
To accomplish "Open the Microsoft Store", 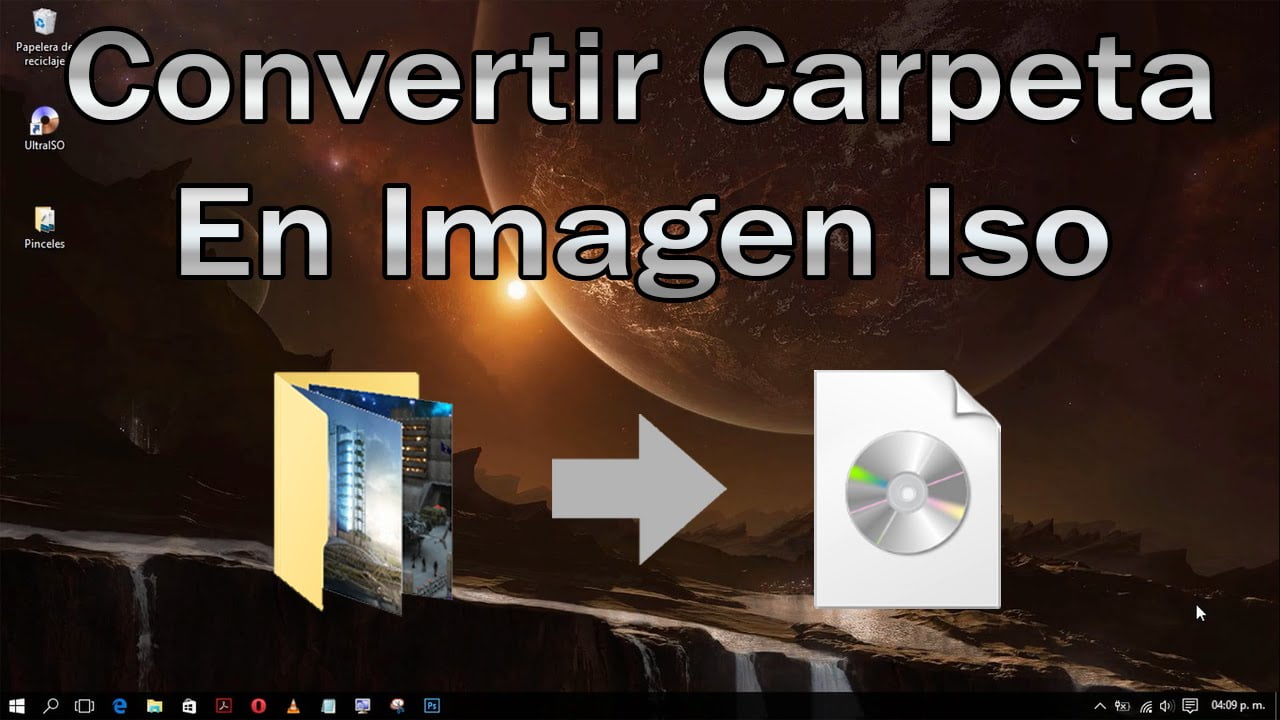I will point(188,705).
